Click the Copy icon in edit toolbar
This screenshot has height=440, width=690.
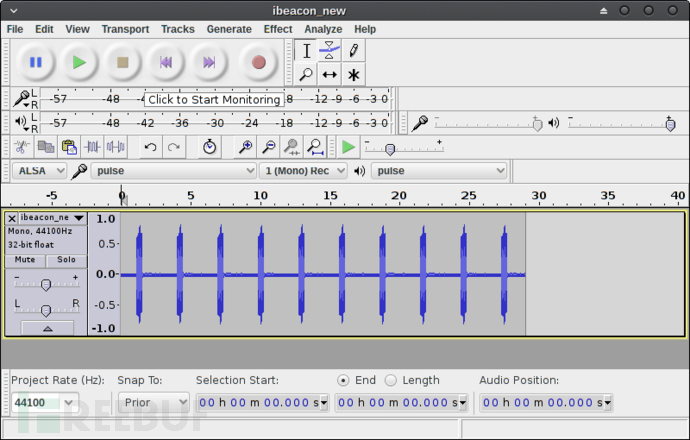46,147
